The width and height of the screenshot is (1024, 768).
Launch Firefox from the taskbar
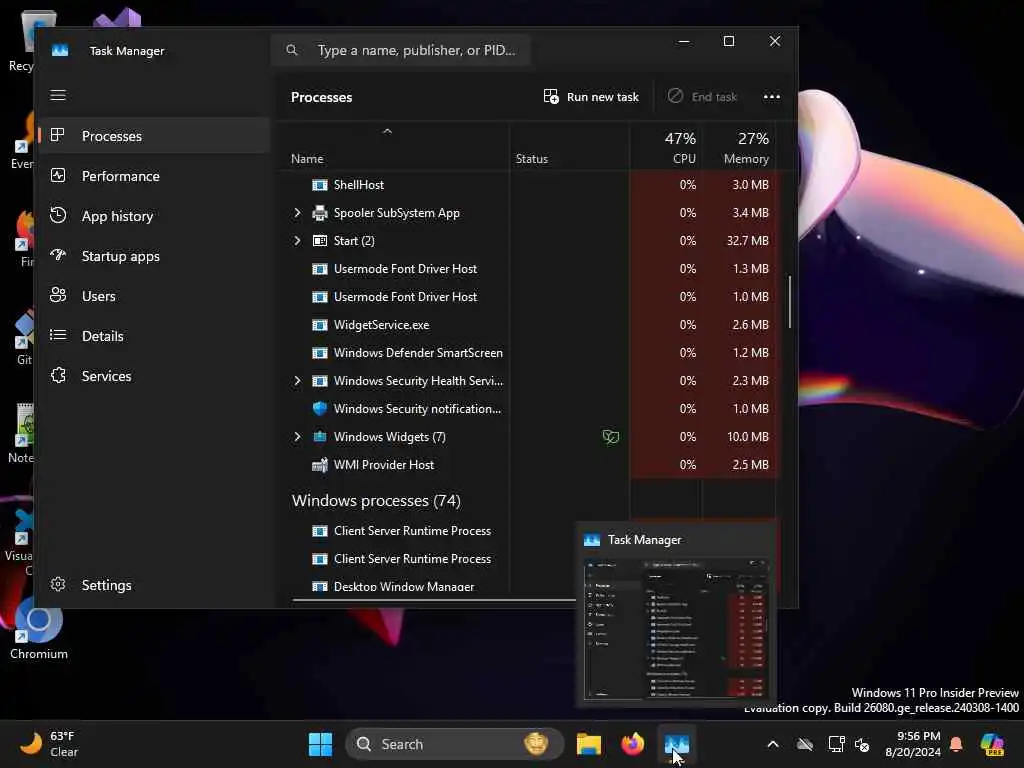click(x=632, y=744)
